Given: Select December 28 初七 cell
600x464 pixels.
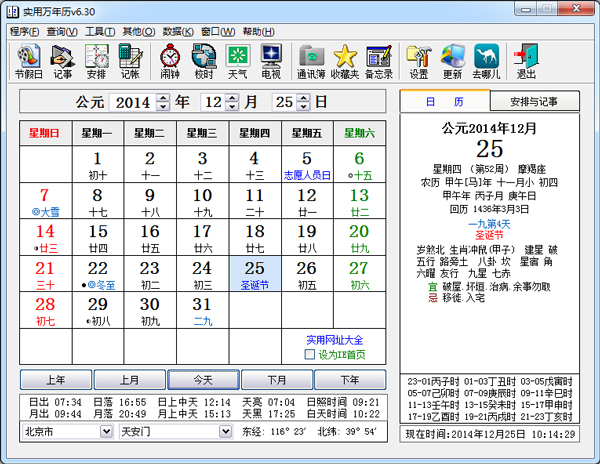Looking at the screenshot, I should coord(46,310).
